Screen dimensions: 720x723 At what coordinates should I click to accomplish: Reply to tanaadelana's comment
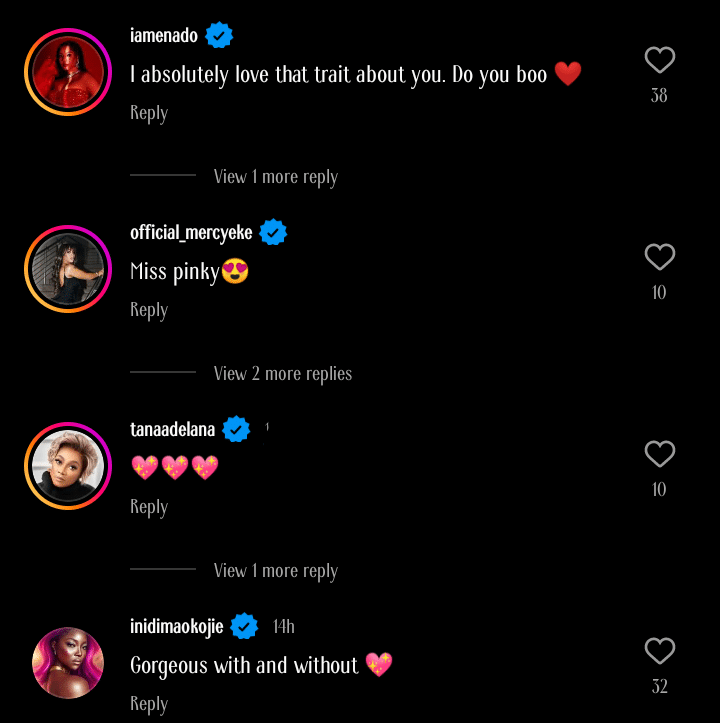(x=149, y=507)
